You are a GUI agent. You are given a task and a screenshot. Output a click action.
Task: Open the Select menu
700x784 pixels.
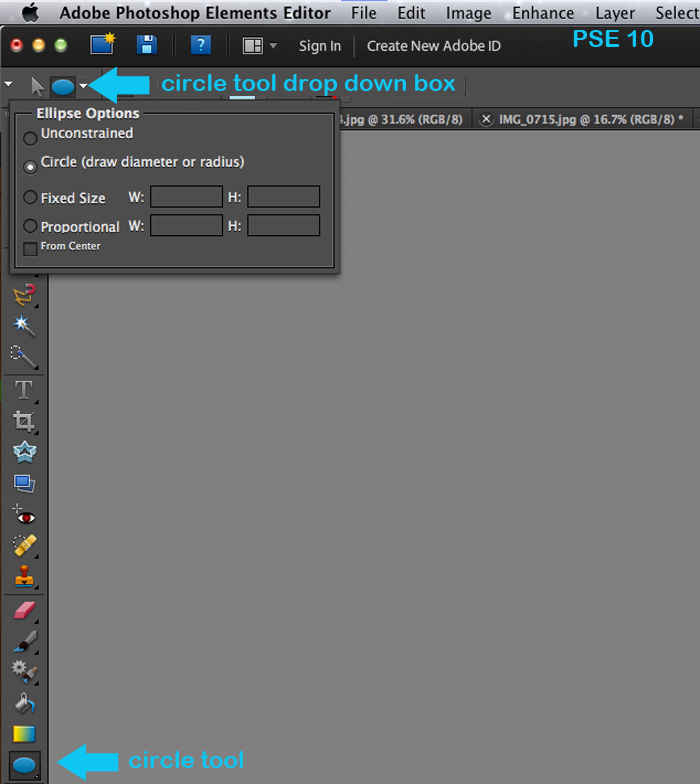(x=678, y=13)
